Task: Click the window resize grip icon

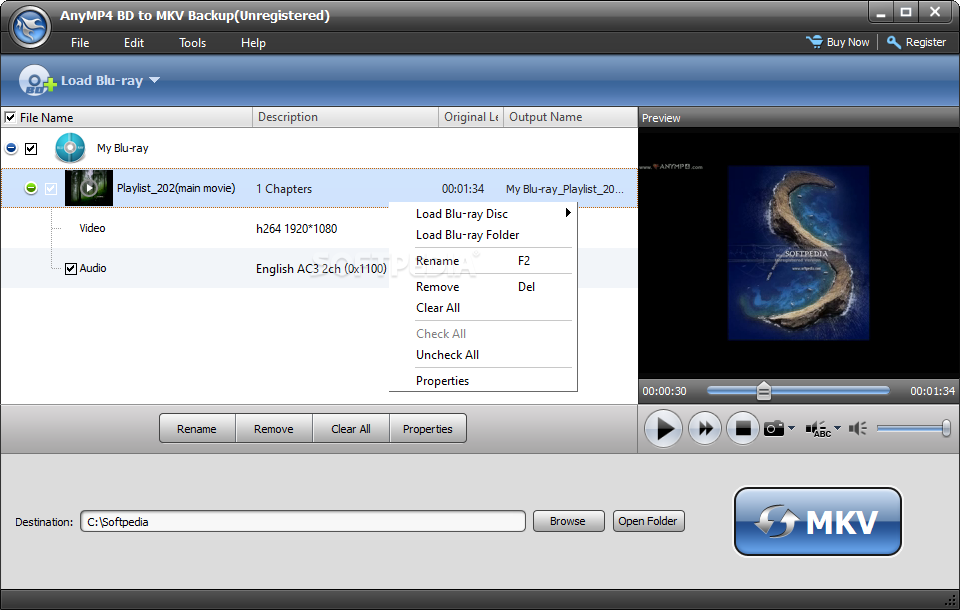Action: pyautogui.click(x=950, y=600)
